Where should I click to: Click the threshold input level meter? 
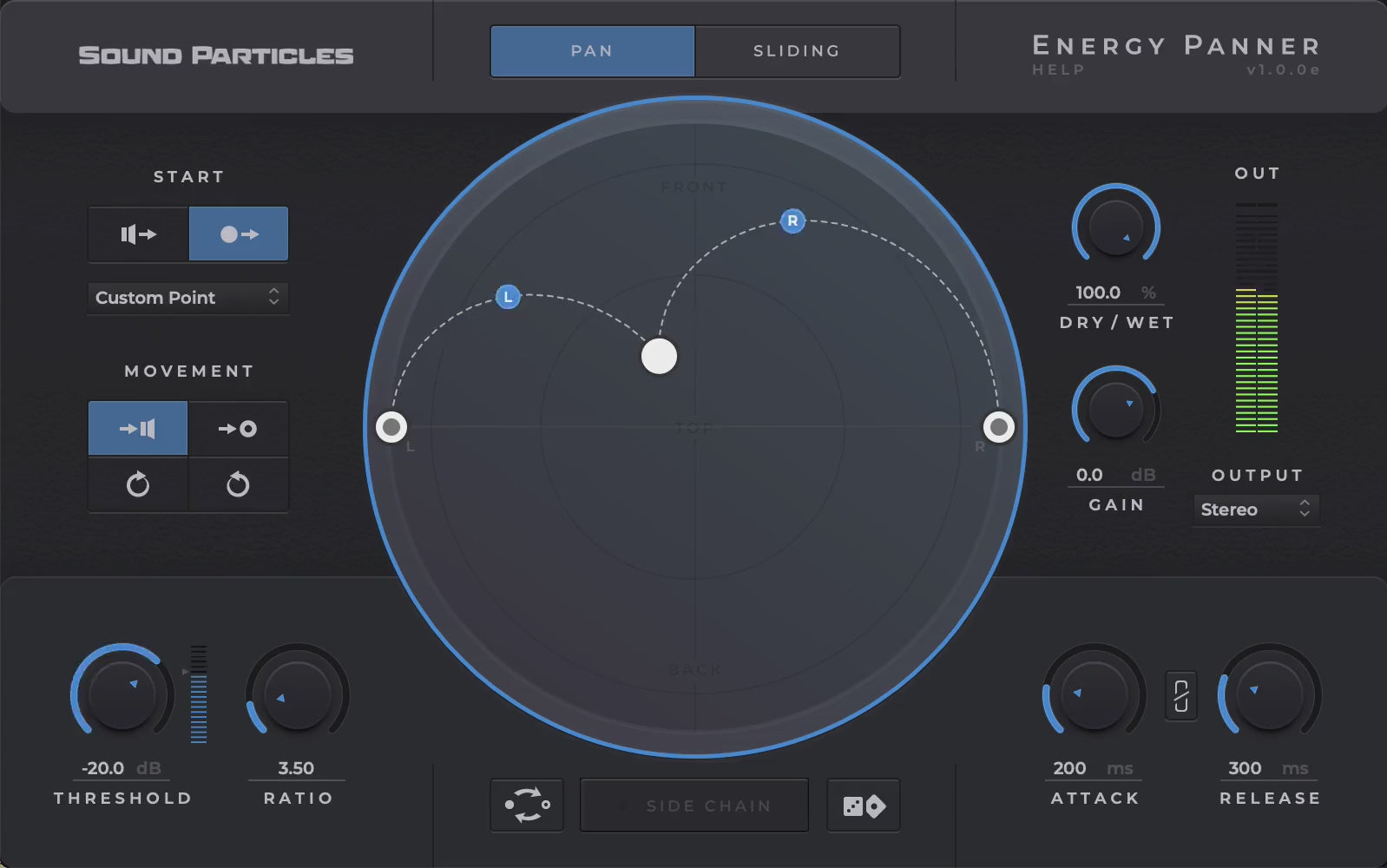[x=199, y=694]
